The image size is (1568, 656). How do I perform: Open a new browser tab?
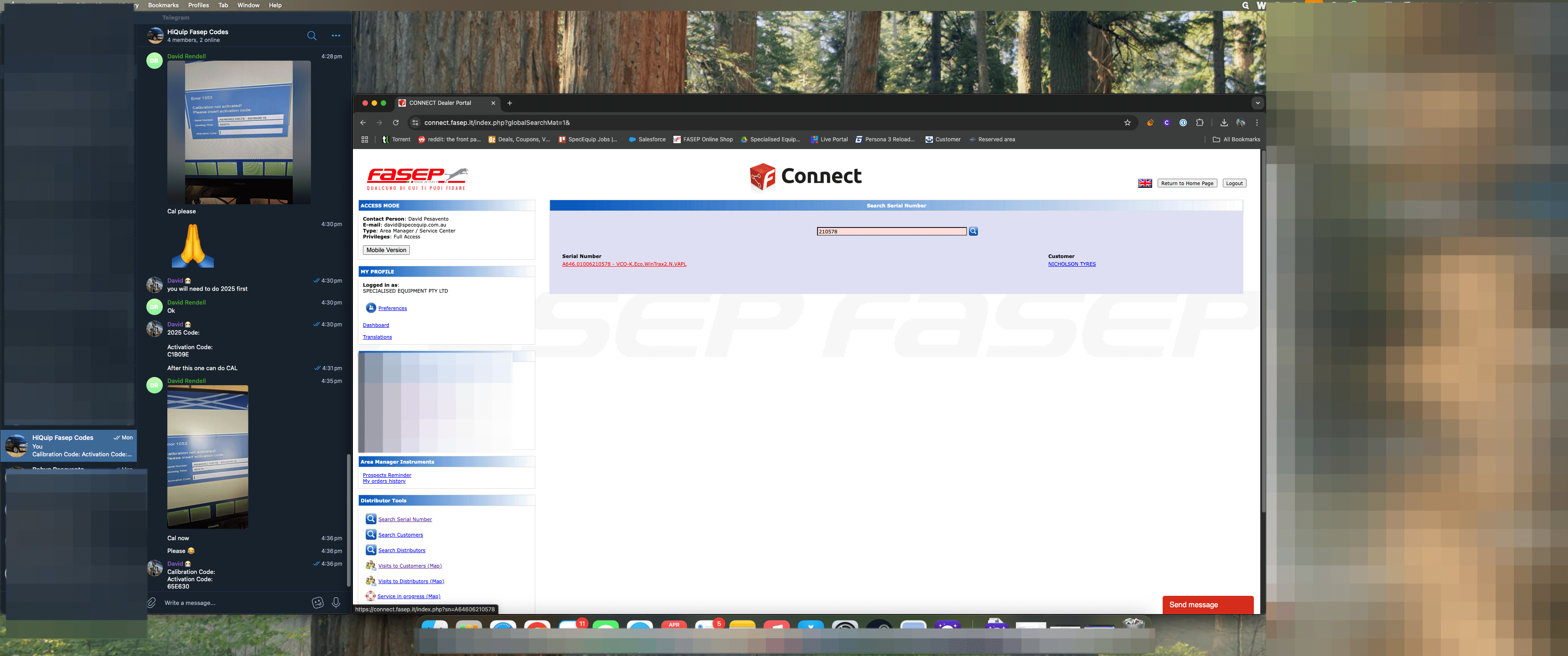(509, 103)
